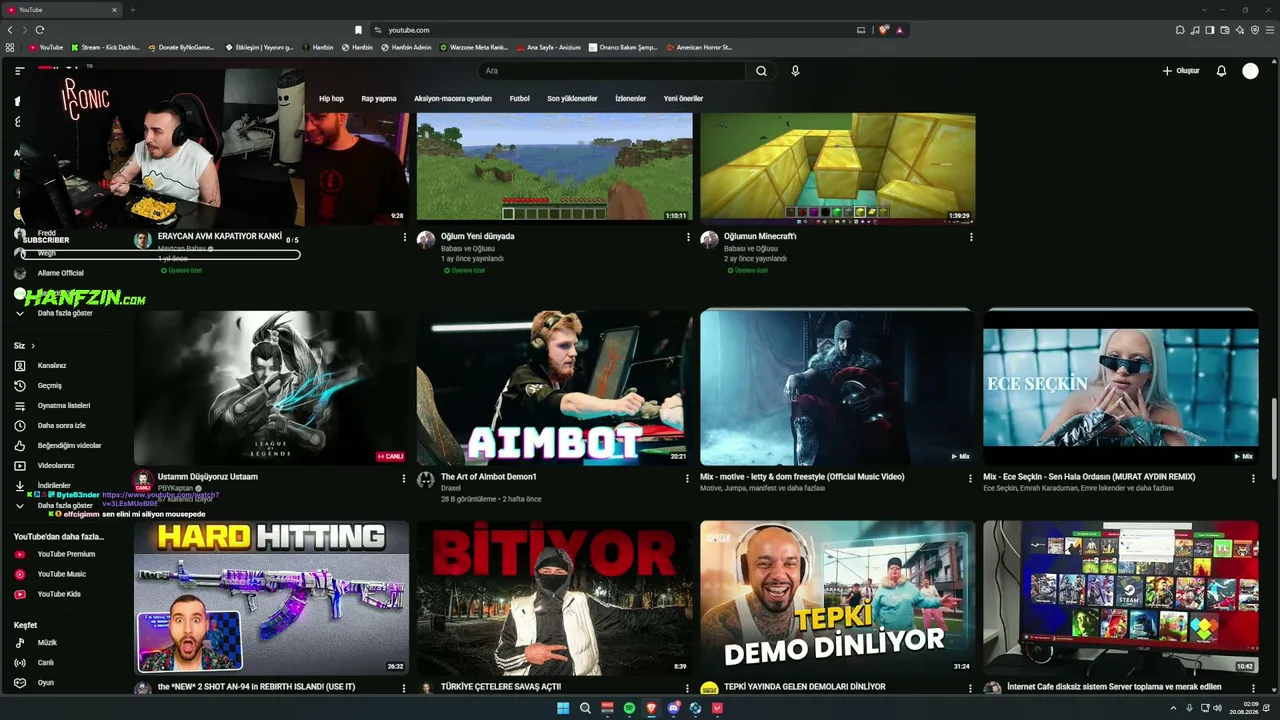Play the AIMBOT video thumbnail
Viewport: 1280px width, 720px height.
pyautogui.click(x=554, y=387)
